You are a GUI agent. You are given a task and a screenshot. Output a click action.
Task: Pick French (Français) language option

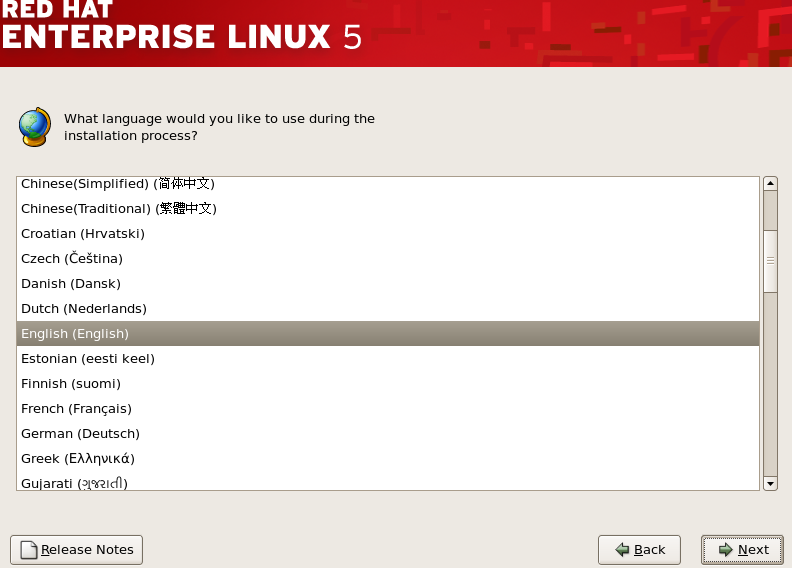[x=388, y=408]
